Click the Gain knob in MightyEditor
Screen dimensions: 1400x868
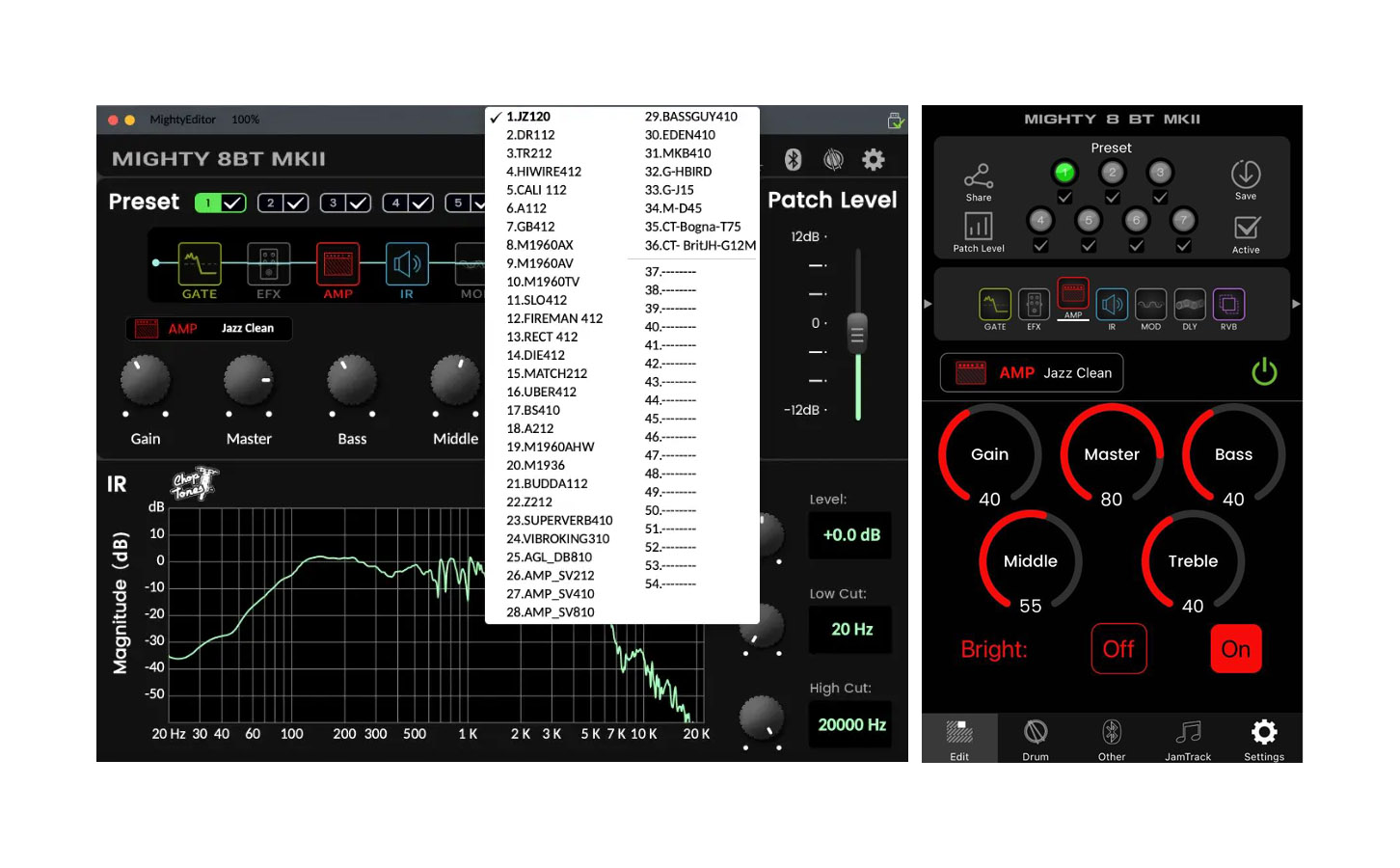tap(146, 381)
